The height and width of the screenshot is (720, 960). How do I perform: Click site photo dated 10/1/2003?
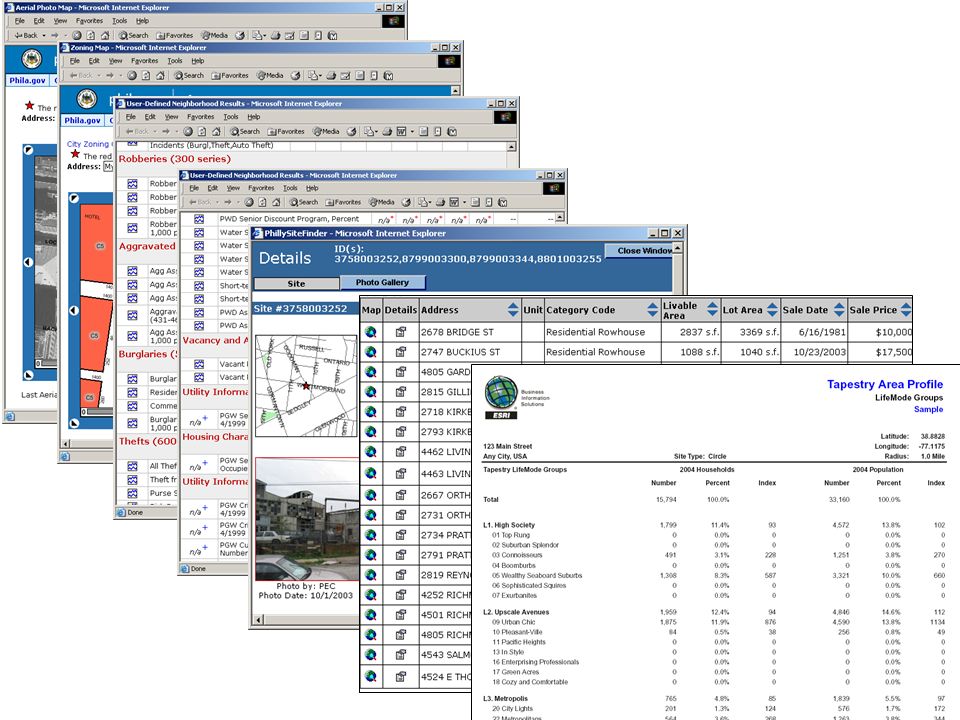point(307,519)
